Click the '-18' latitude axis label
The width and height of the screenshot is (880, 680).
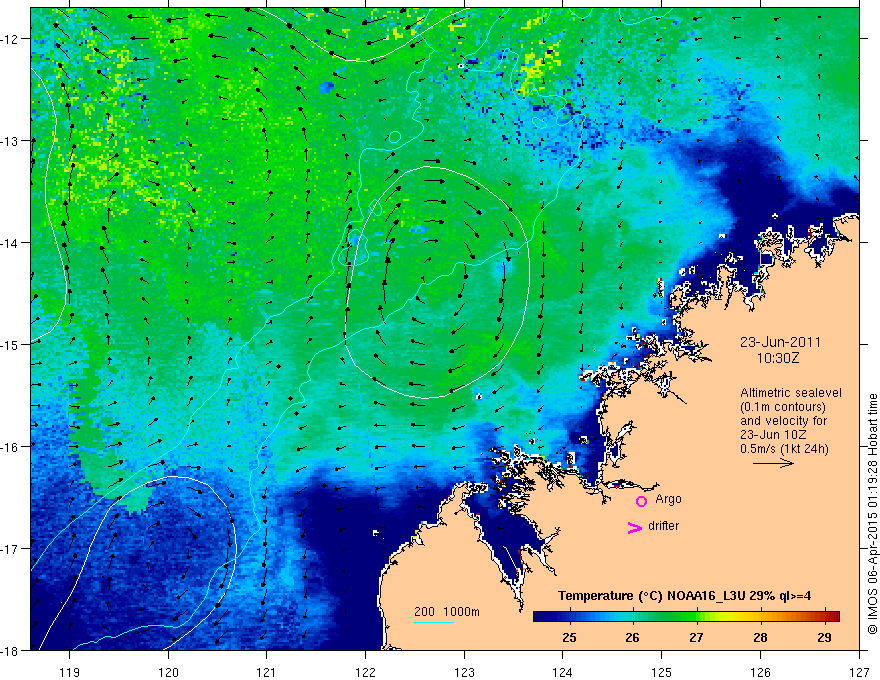[x=10, y=650]
